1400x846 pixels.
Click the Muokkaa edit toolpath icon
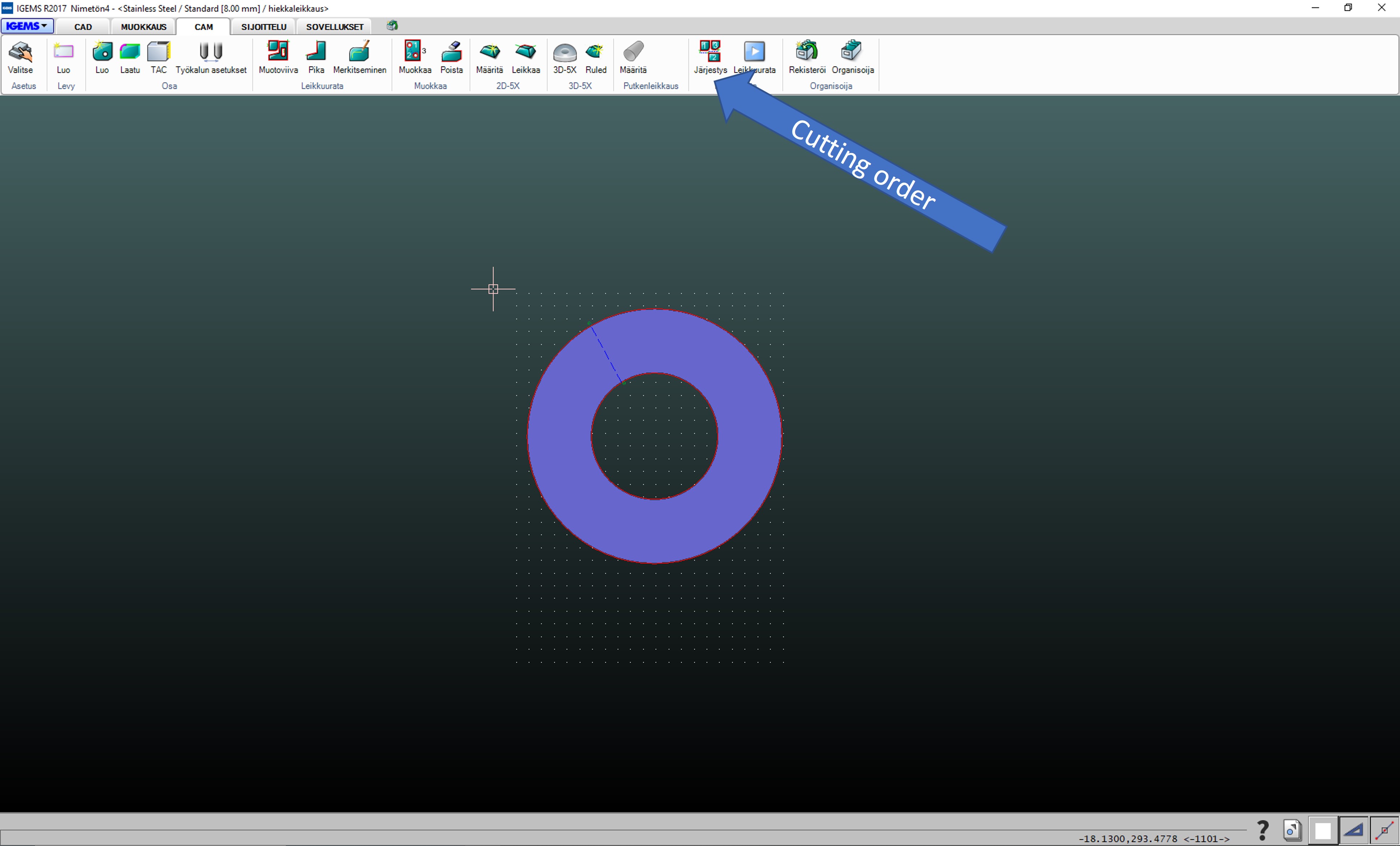click(x=415, y=58)
